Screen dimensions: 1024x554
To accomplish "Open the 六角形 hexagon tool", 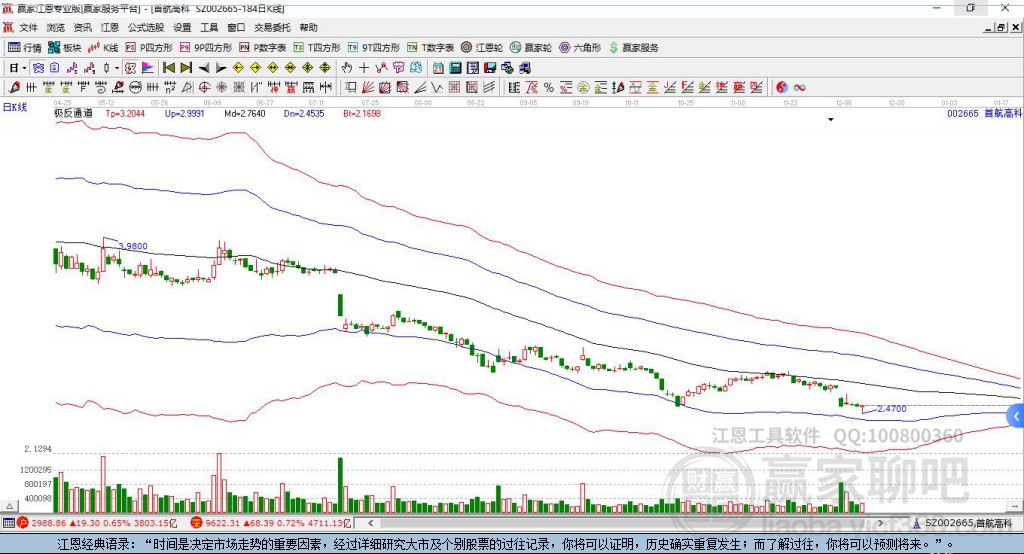I will pyautogui.click(x=580, y=48).
